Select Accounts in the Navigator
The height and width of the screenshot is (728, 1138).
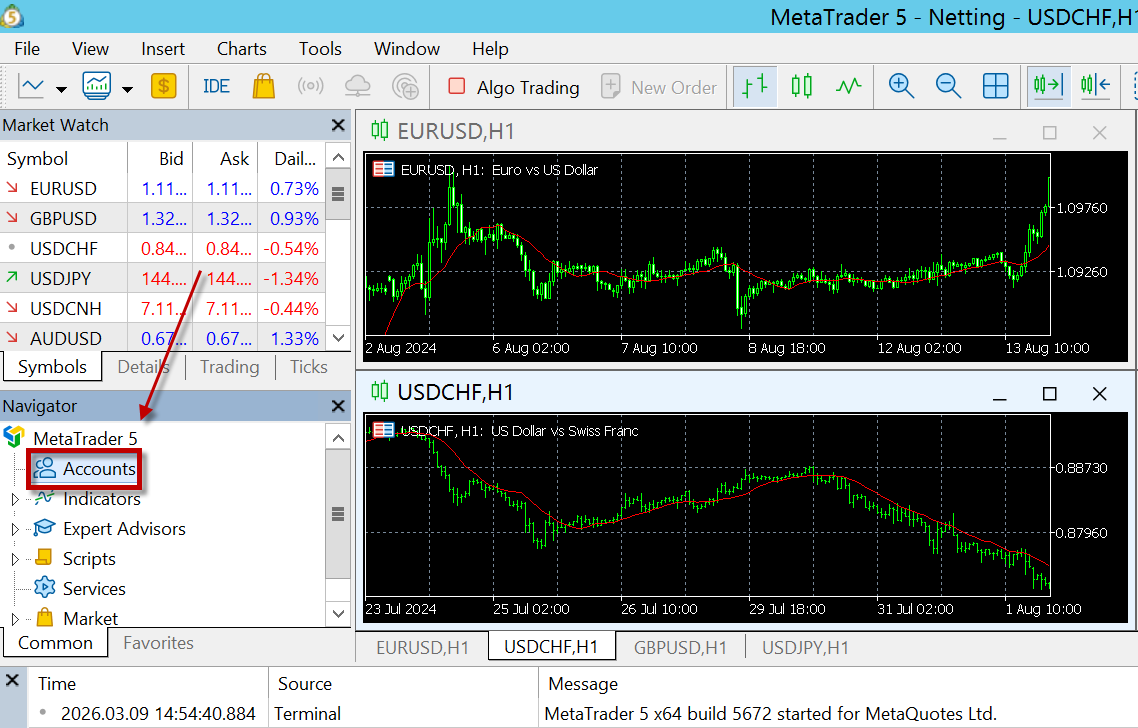coord(98,469)
